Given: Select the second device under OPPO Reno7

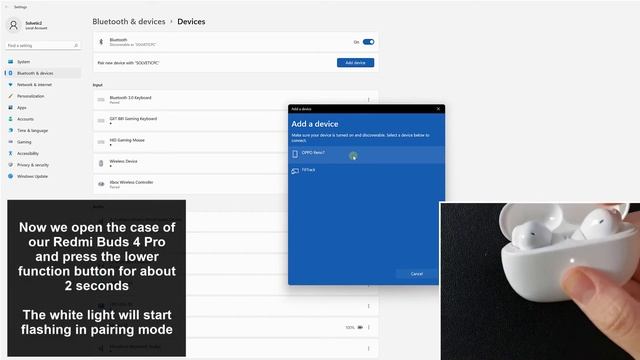Looking at the screenshot, I should pos(366,171).
